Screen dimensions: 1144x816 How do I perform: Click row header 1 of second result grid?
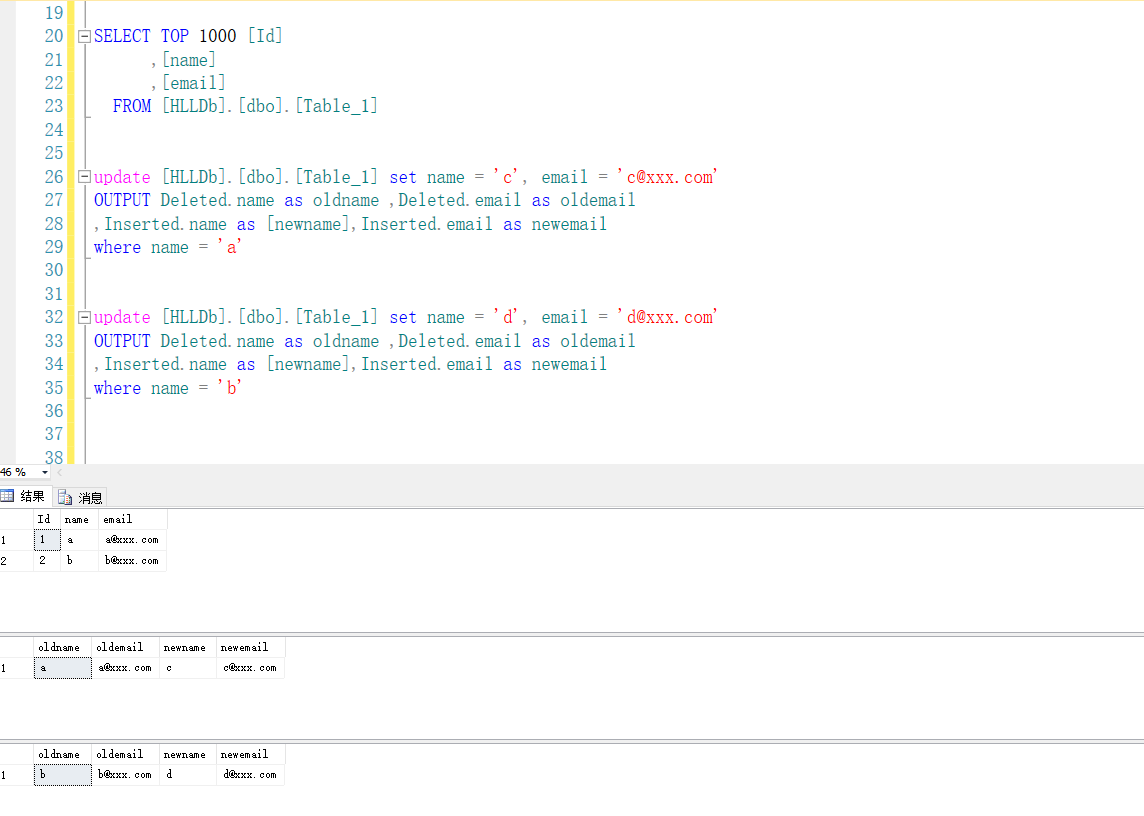pyautogui.click(x=16, y=668)
